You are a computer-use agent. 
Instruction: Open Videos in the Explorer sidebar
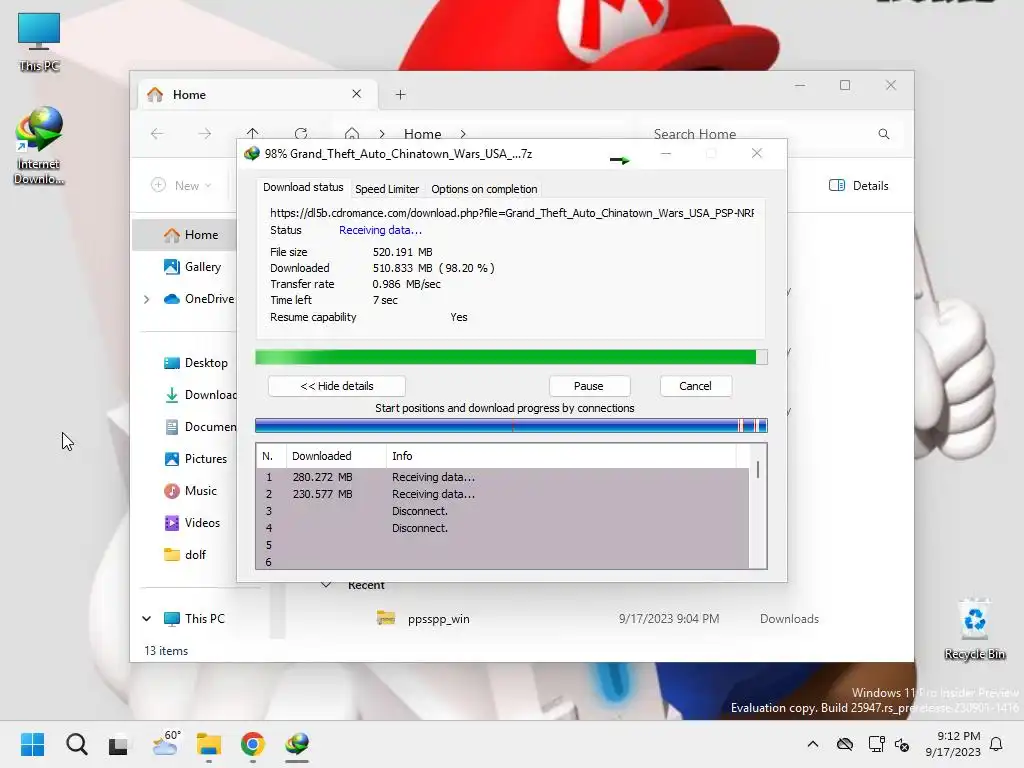pos(192,522)
